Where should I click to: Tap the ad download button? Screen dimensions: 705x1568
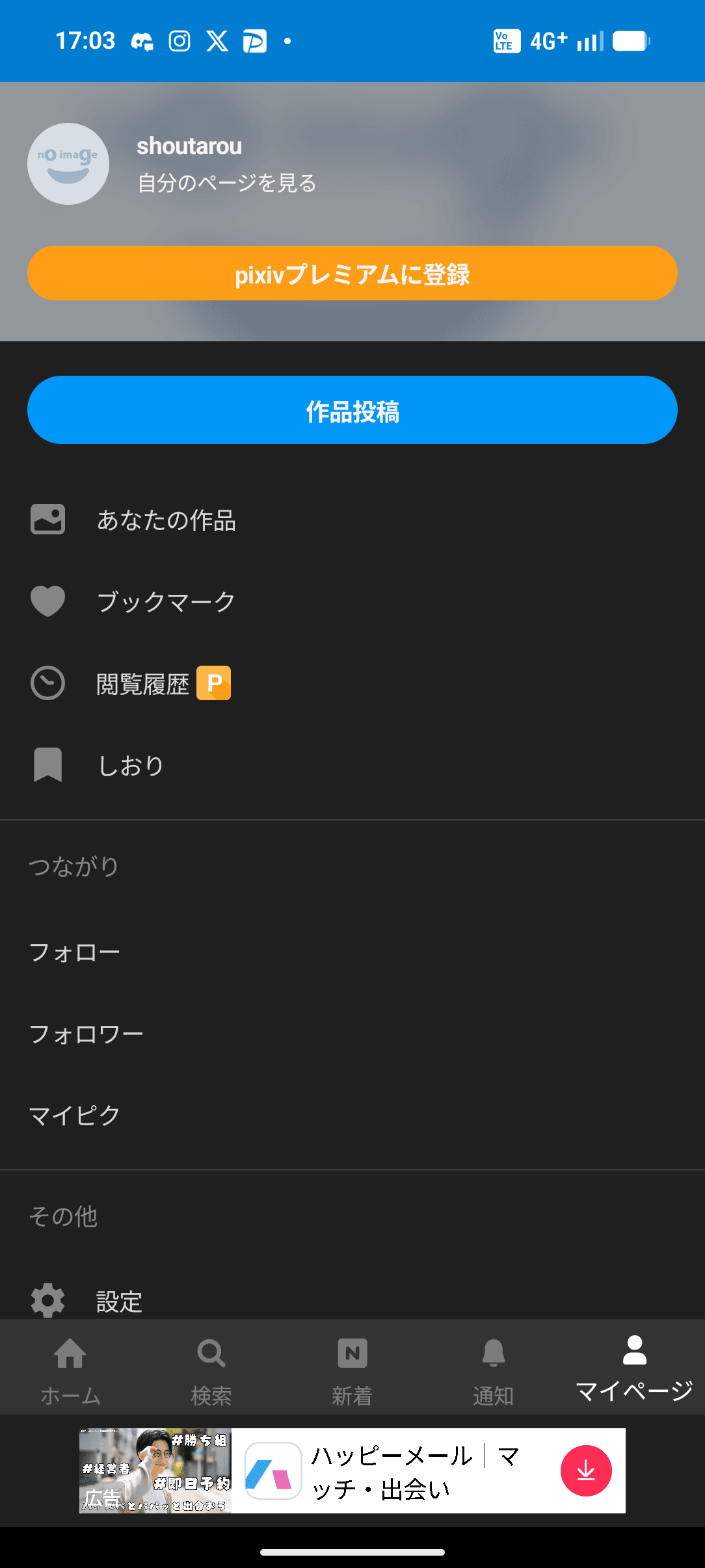coord(586,1470)
